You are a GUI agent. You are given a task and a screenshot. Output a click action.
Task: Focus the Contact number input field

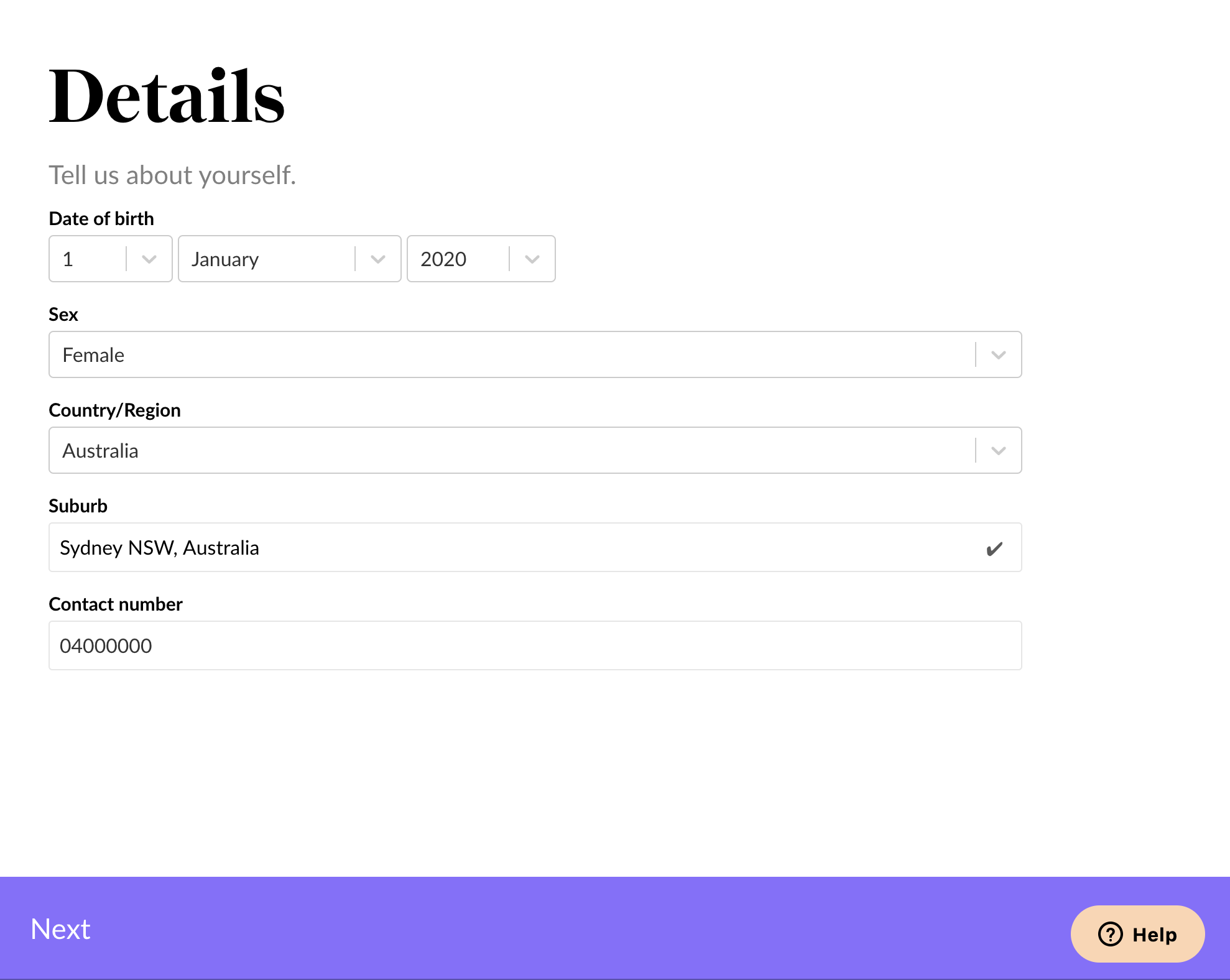click(x=535, y=645)
